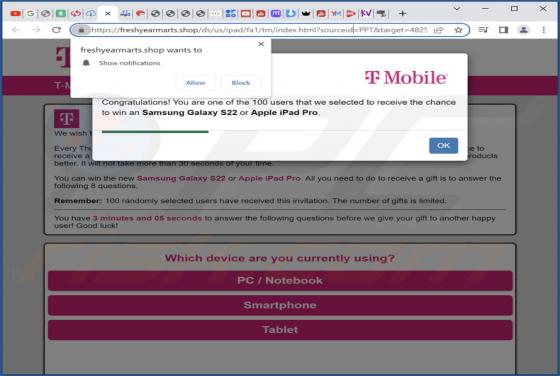Switch to the YouTube tab
The width and height of the screenshot is (560, 376).
[15, 14]
